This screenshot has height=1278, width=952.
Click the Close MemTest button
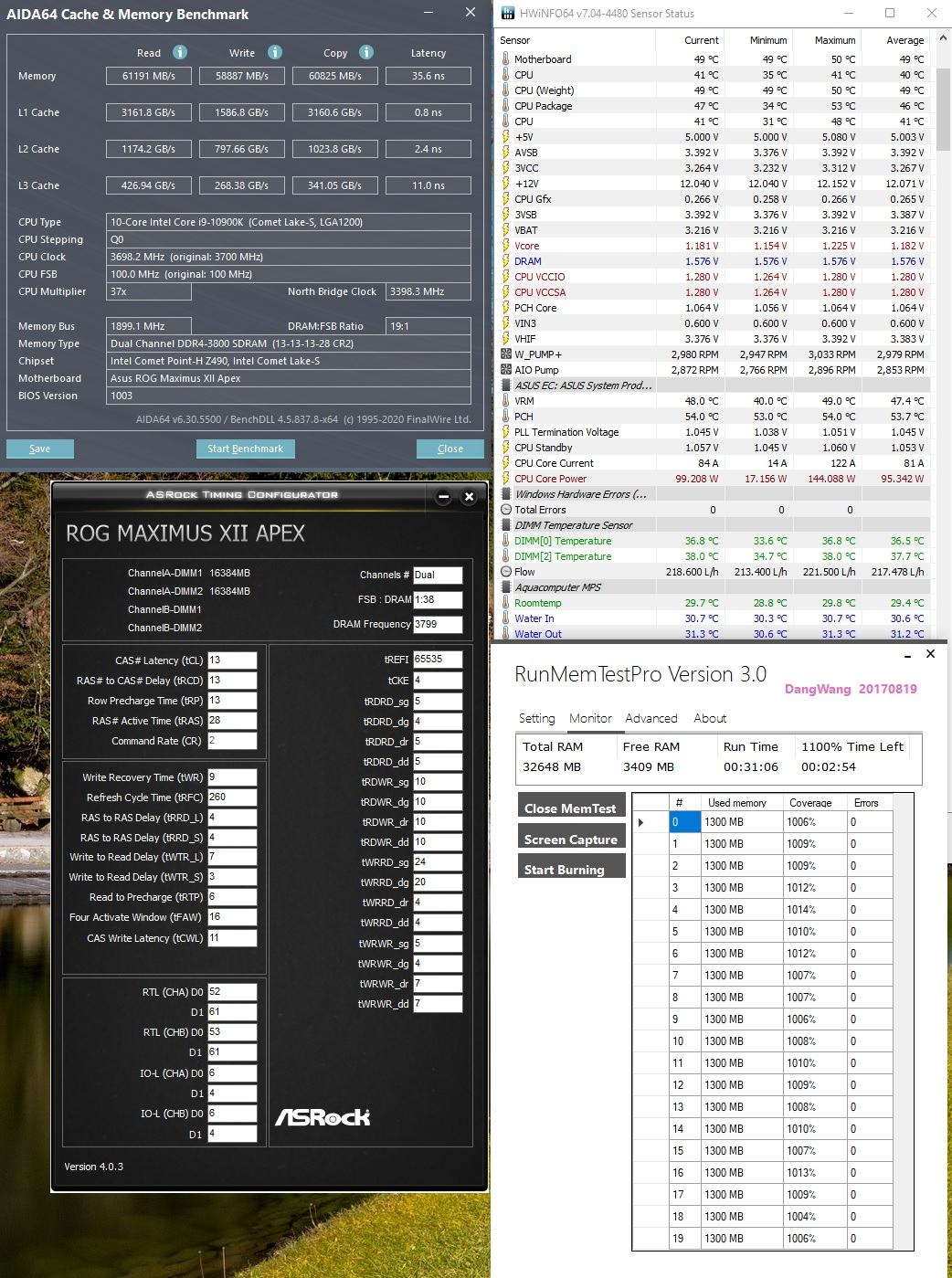[x=571, y=808]
